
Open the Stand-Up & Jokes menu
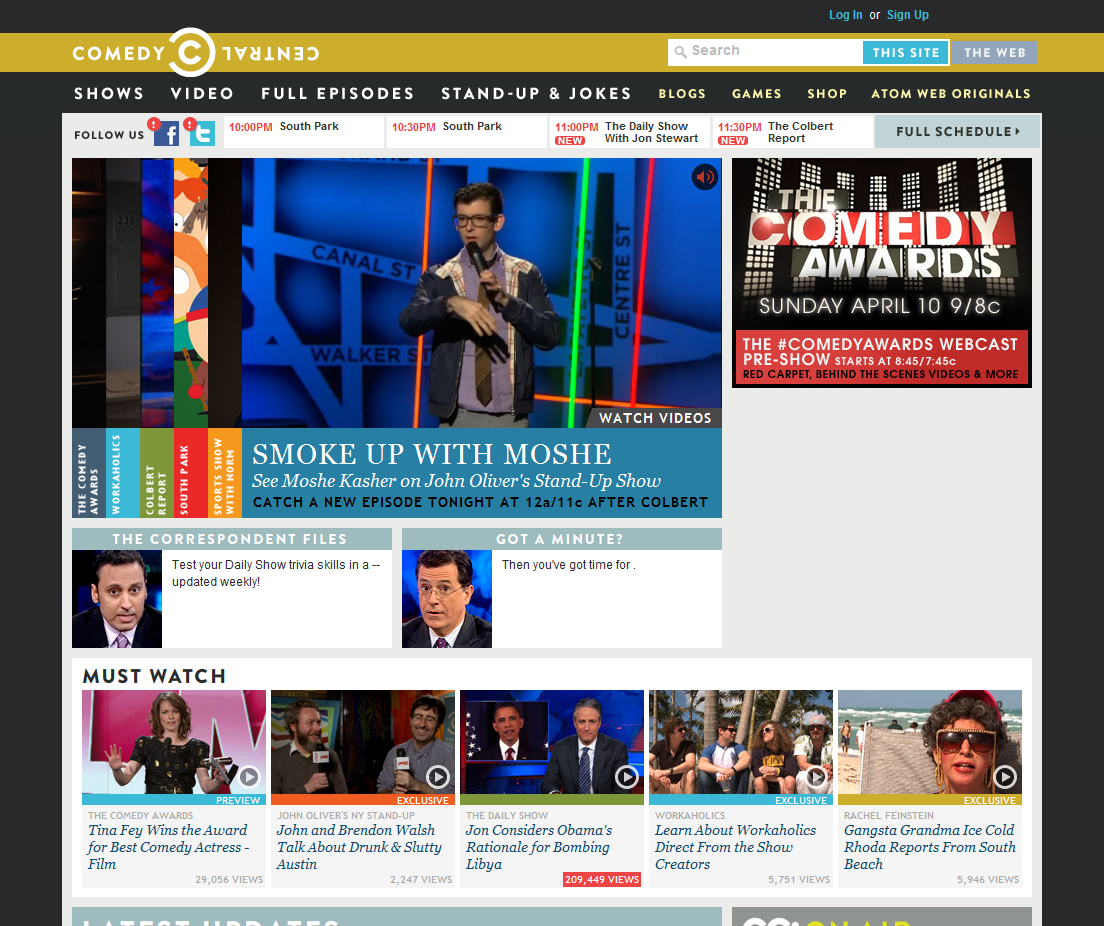tap(536, 94)
